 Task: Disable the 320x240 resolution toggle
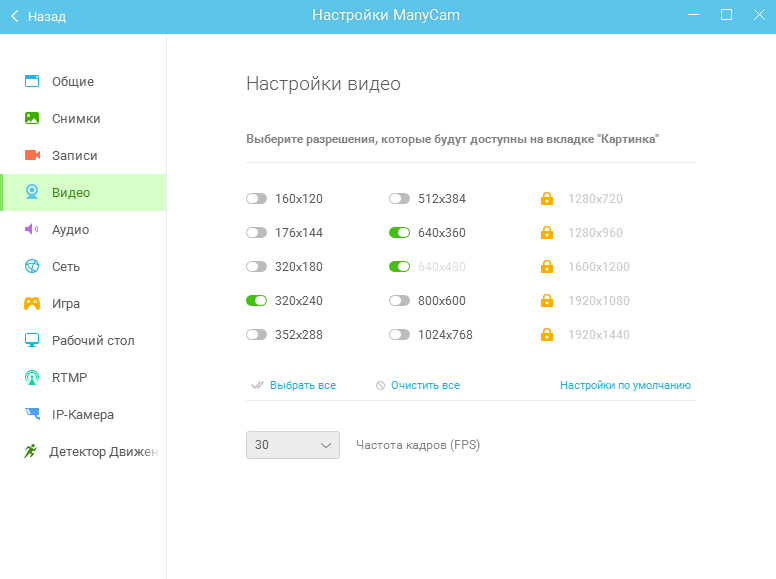coord(256,301)
